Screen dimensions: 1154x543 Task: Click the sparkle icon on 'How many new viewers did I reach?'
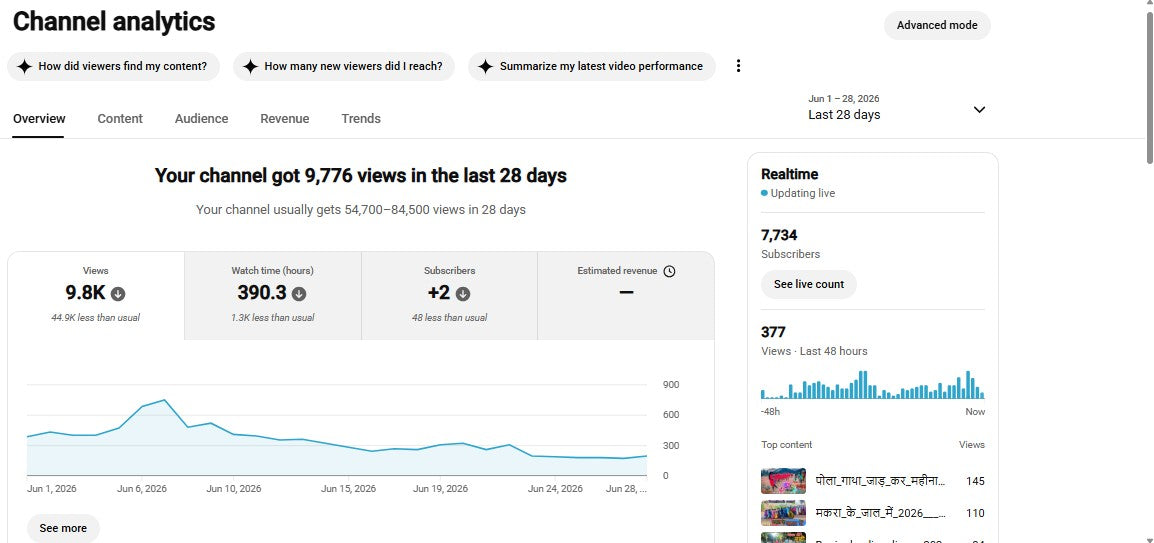coord(250,66)
